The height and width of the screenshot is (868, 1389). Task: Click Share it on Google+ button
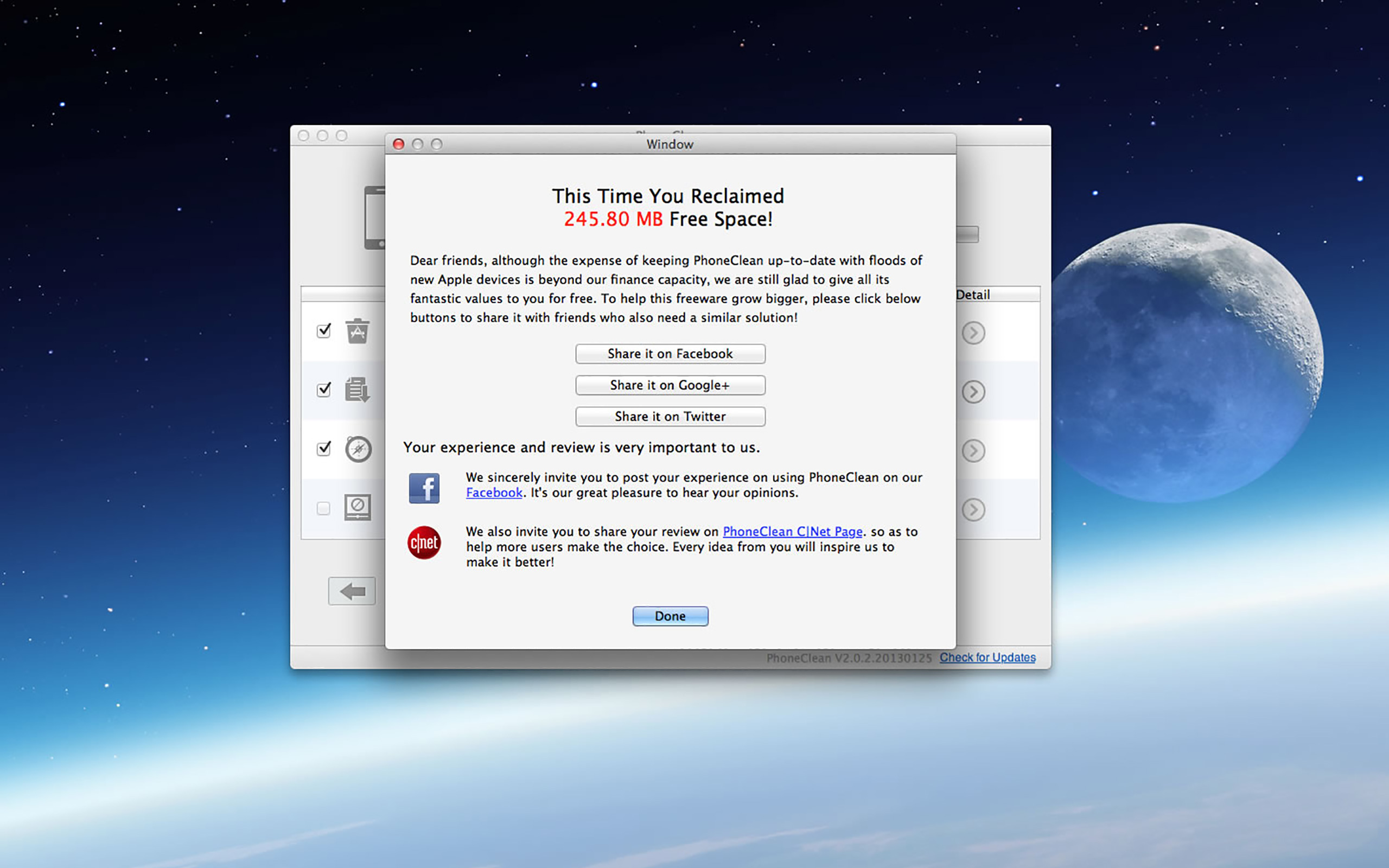(x=671, y=385)
